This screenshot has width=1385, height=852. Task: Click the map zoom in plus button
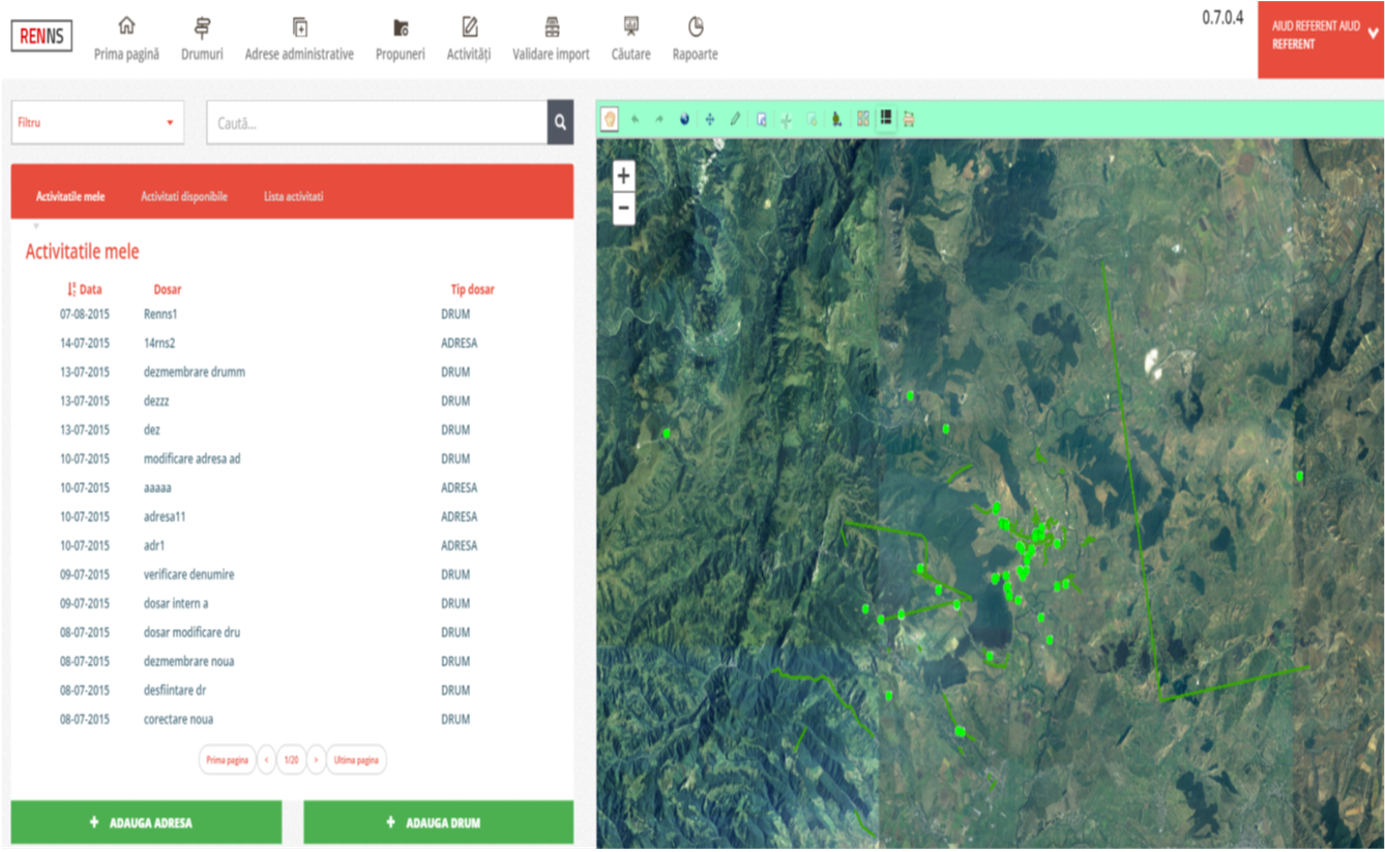click(x=623, y=176)
